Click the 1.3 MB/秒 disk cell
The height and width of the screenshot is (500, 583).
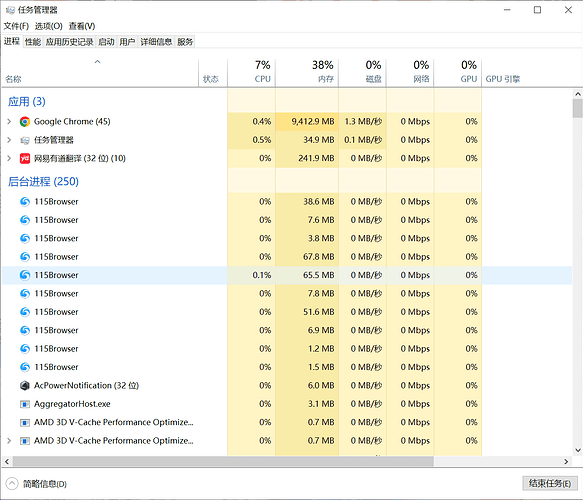[363, 122]
